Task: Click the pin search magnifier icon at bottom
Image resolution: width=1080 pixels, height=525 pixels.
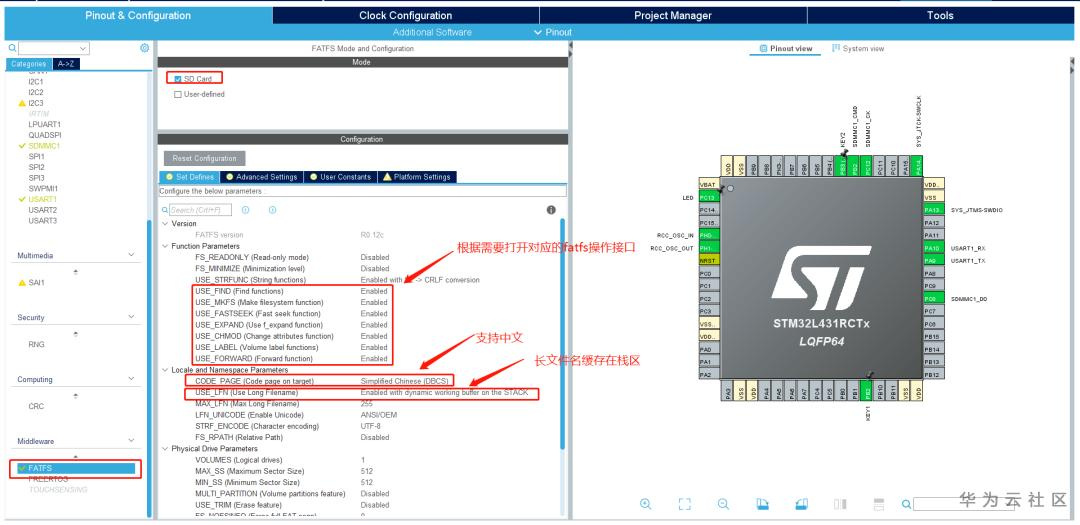Action: 906,504
